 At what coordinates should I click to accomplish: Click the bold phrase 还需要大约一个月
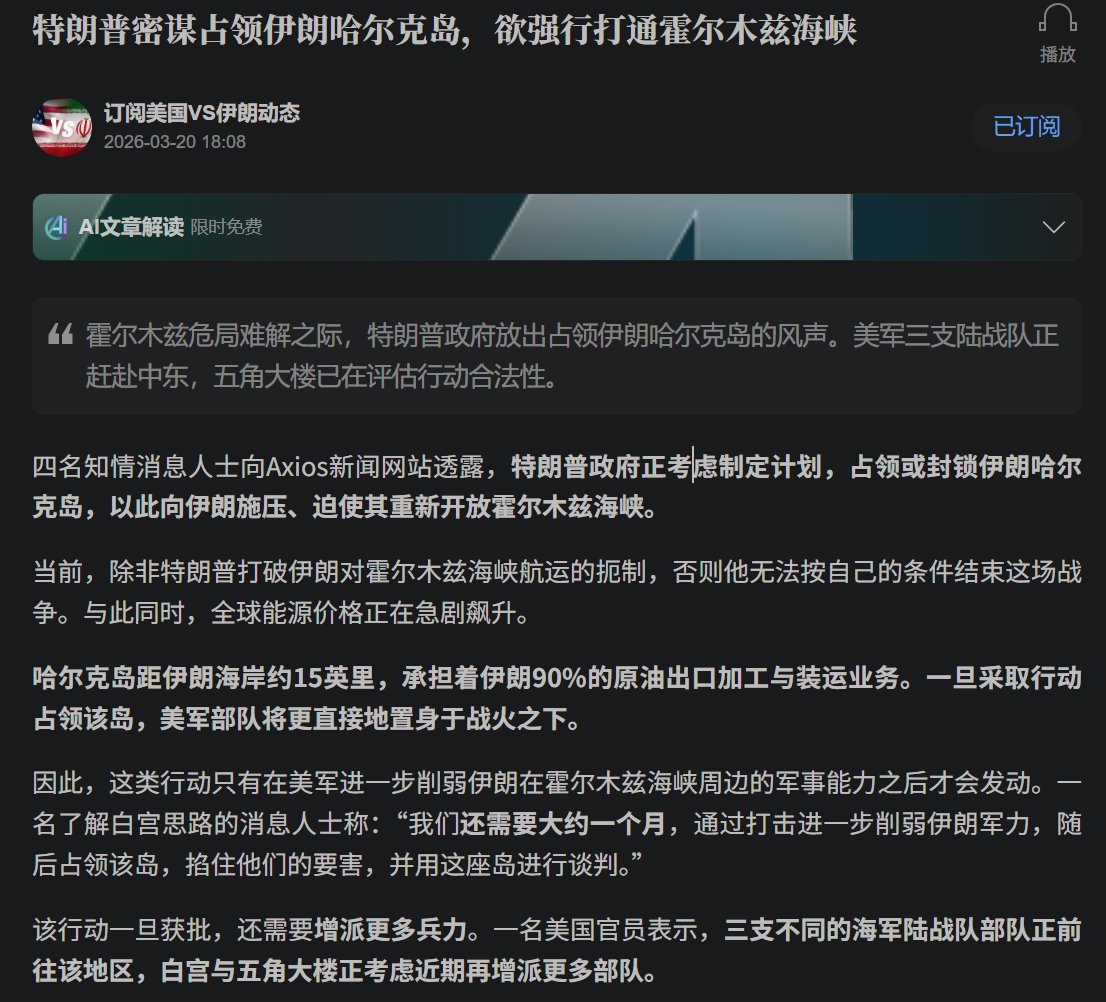(562, 824)
